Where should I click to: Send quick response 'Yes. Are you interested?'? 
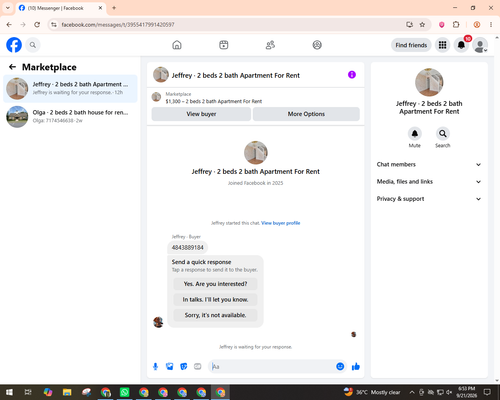[215, 284]
